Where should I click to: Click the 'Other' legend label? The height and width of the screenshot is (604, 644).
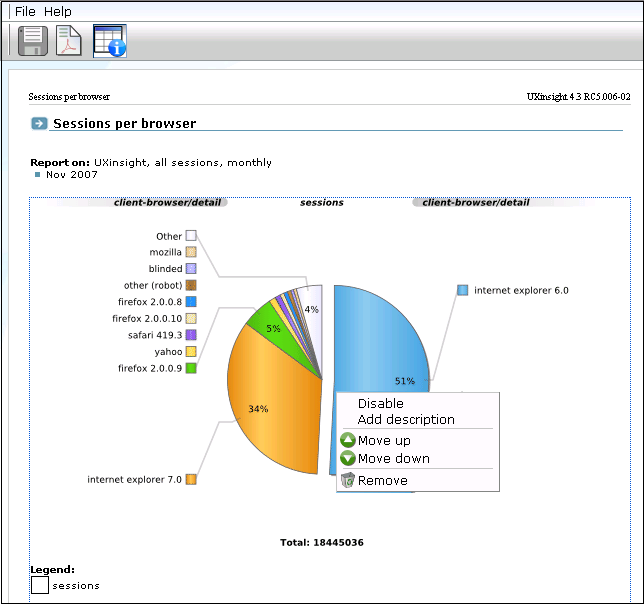click(169, 236)
